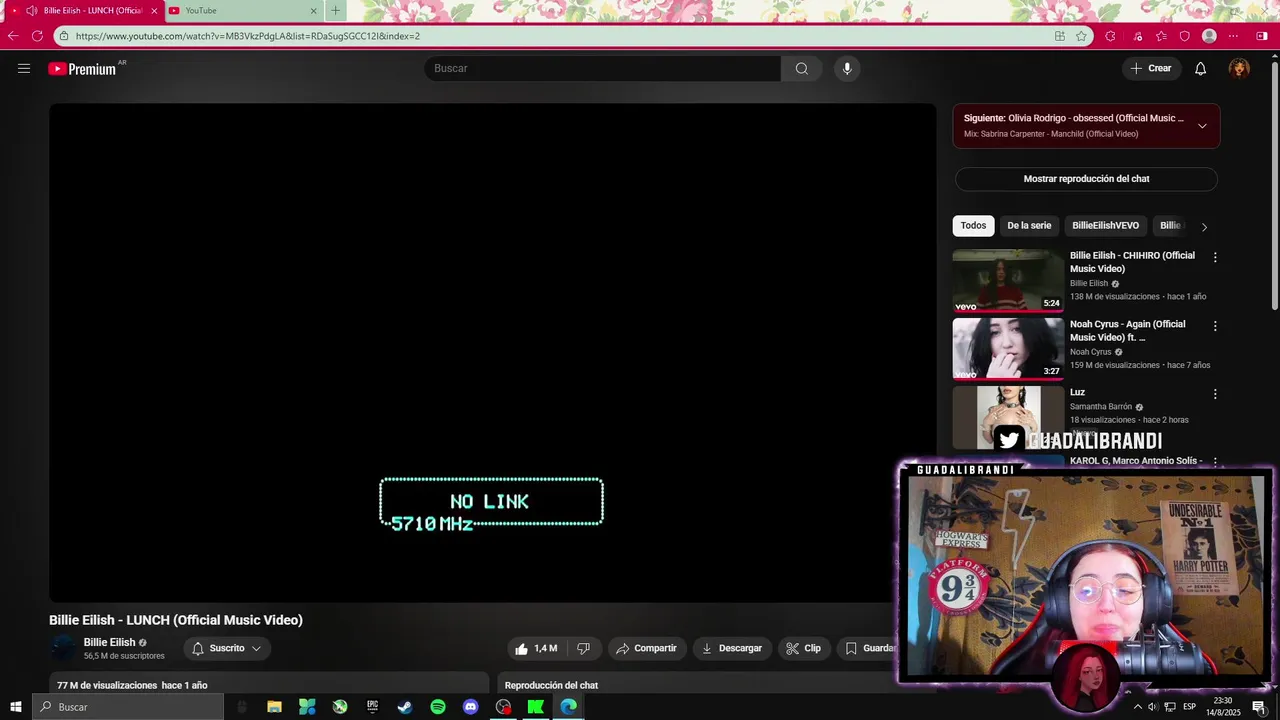Click the Clip button
This screenshot has height=720, width=1280.
pyautogui.click(x=804, y=648)
